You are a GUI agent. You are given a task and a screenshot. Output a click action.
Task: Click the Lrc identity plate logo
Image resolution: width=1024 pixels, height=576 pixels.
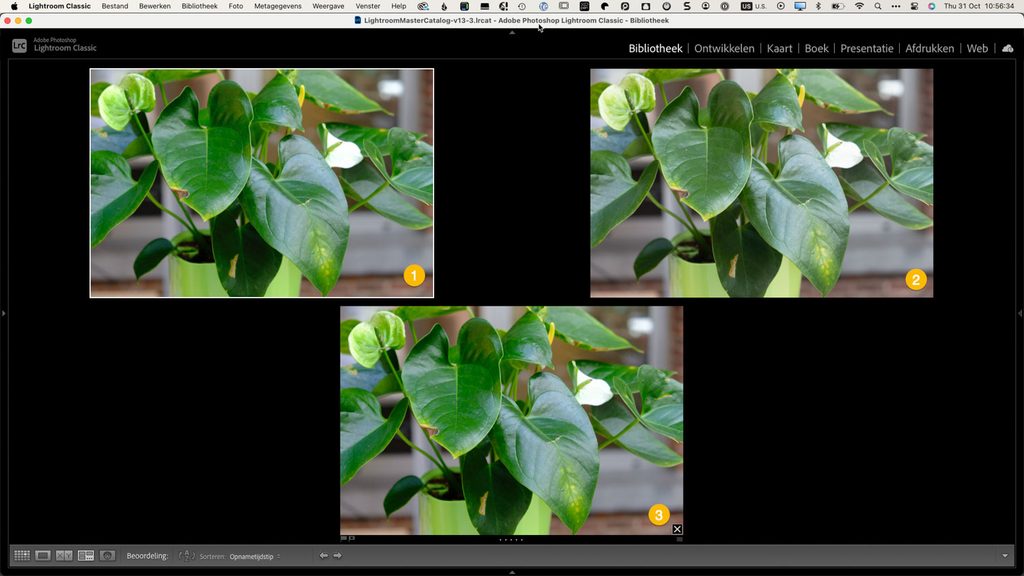click(x=20, y=46)
